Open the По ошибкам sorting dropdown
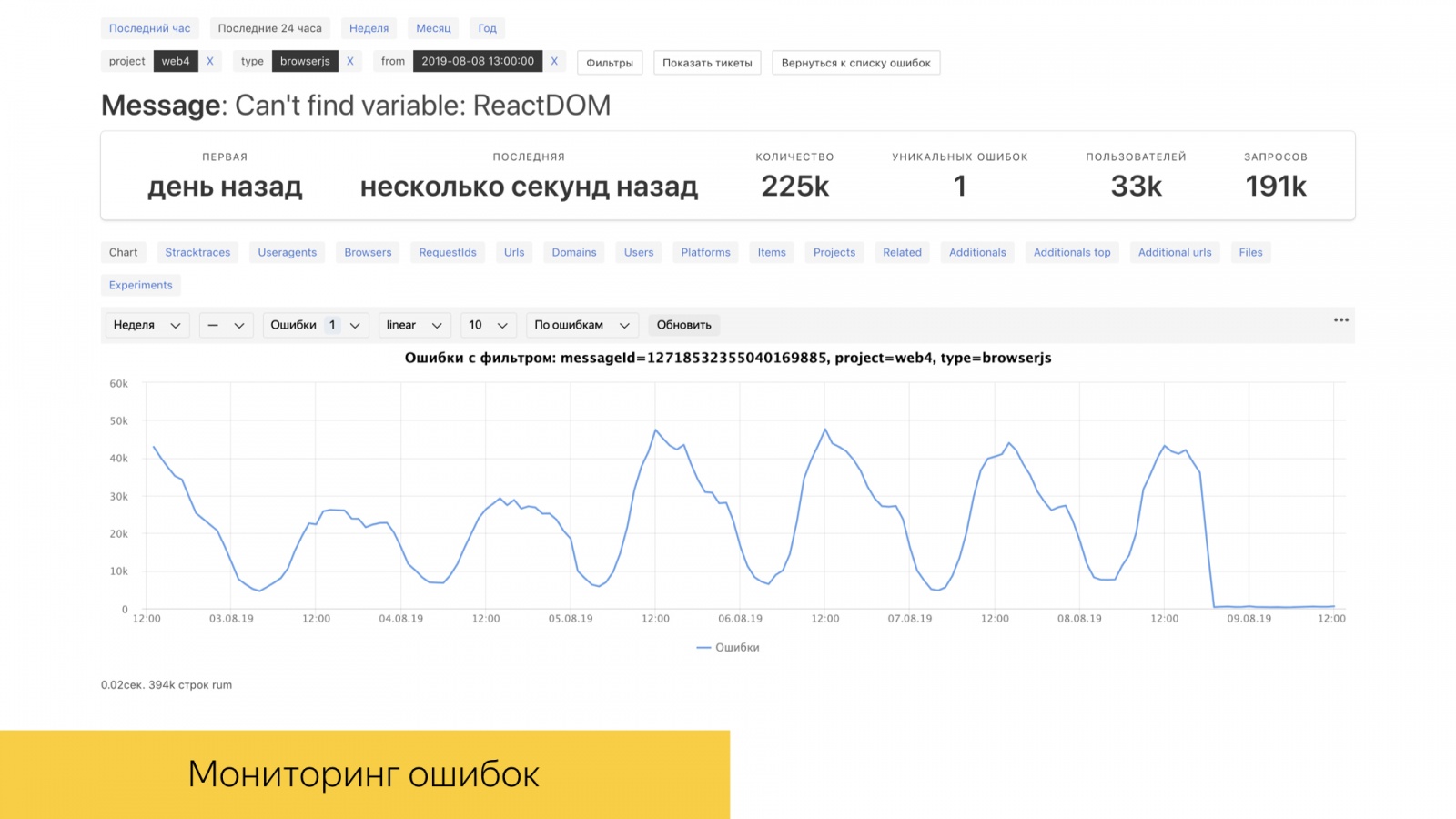The image size is (1456, 819). (581, 325)
